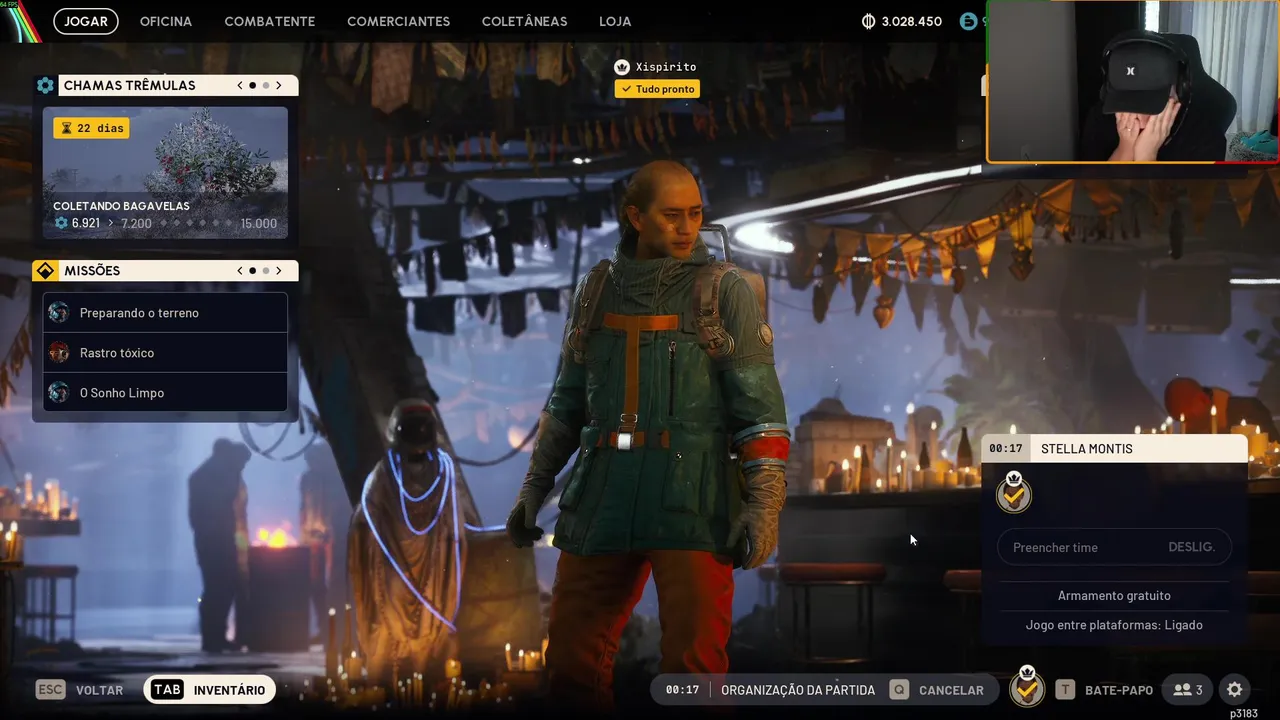Image resolution: width=1280 pixels, height=720 pixels.
Task: Open the JOGAR tab
Action: [x=86, y=21]
